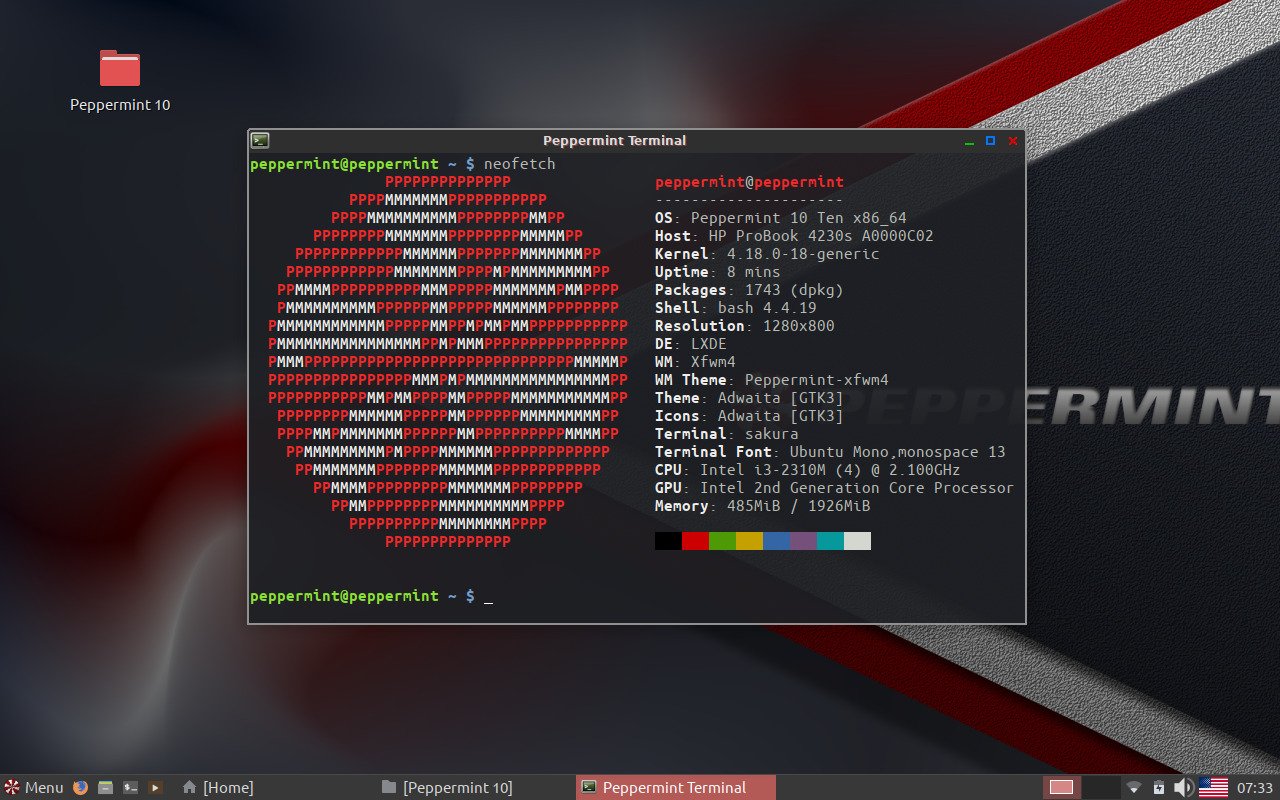The height and width of the screenshot is (800, 1280).
Task: Open the terminal quick-launch icon
Action: tap(130, 787)
